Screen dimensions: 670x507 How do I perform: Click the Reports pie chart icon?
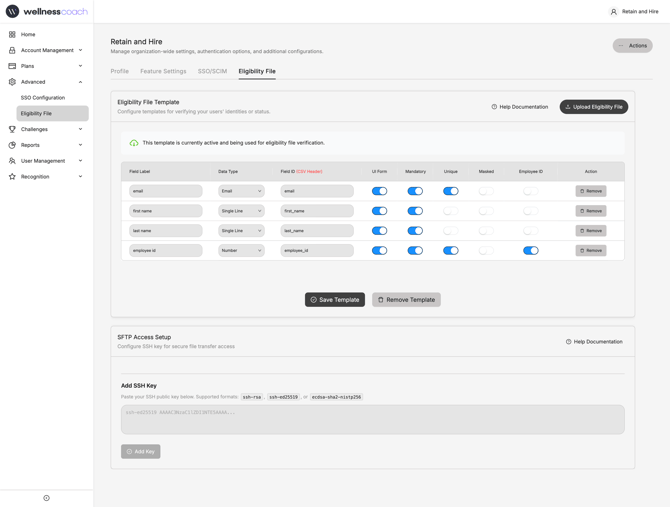point(12,145)
